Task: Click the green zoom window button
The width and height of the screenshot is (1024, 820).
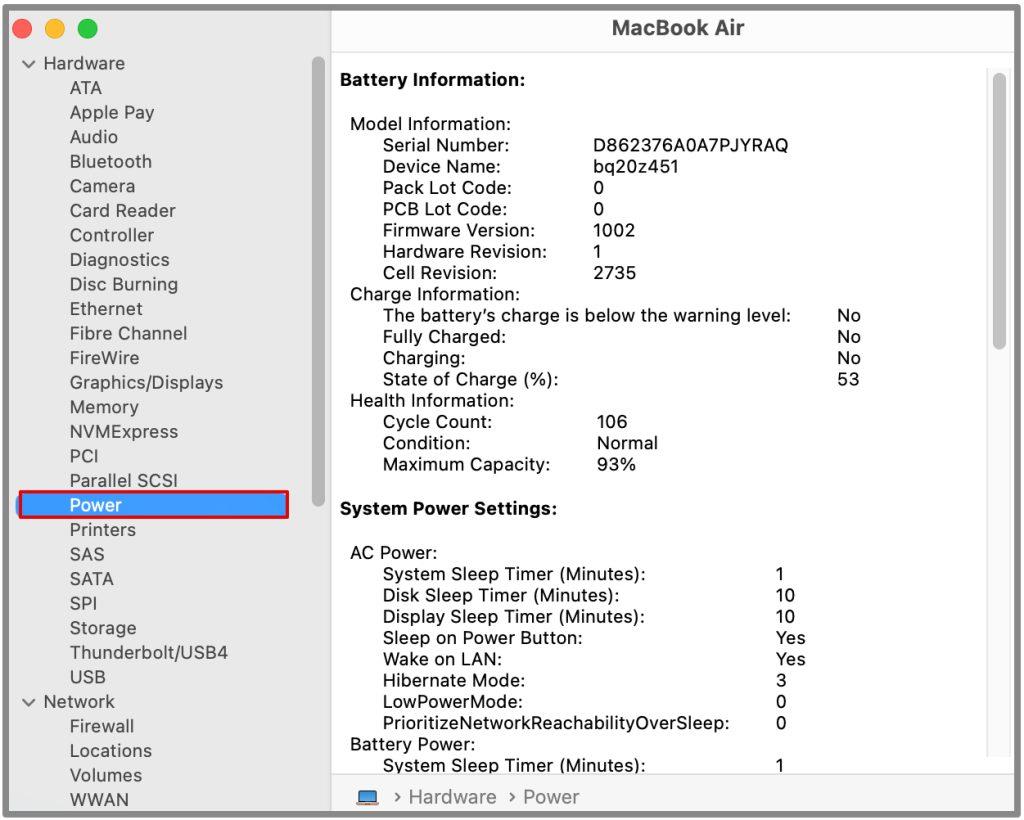Action: (x=88, y=29)
